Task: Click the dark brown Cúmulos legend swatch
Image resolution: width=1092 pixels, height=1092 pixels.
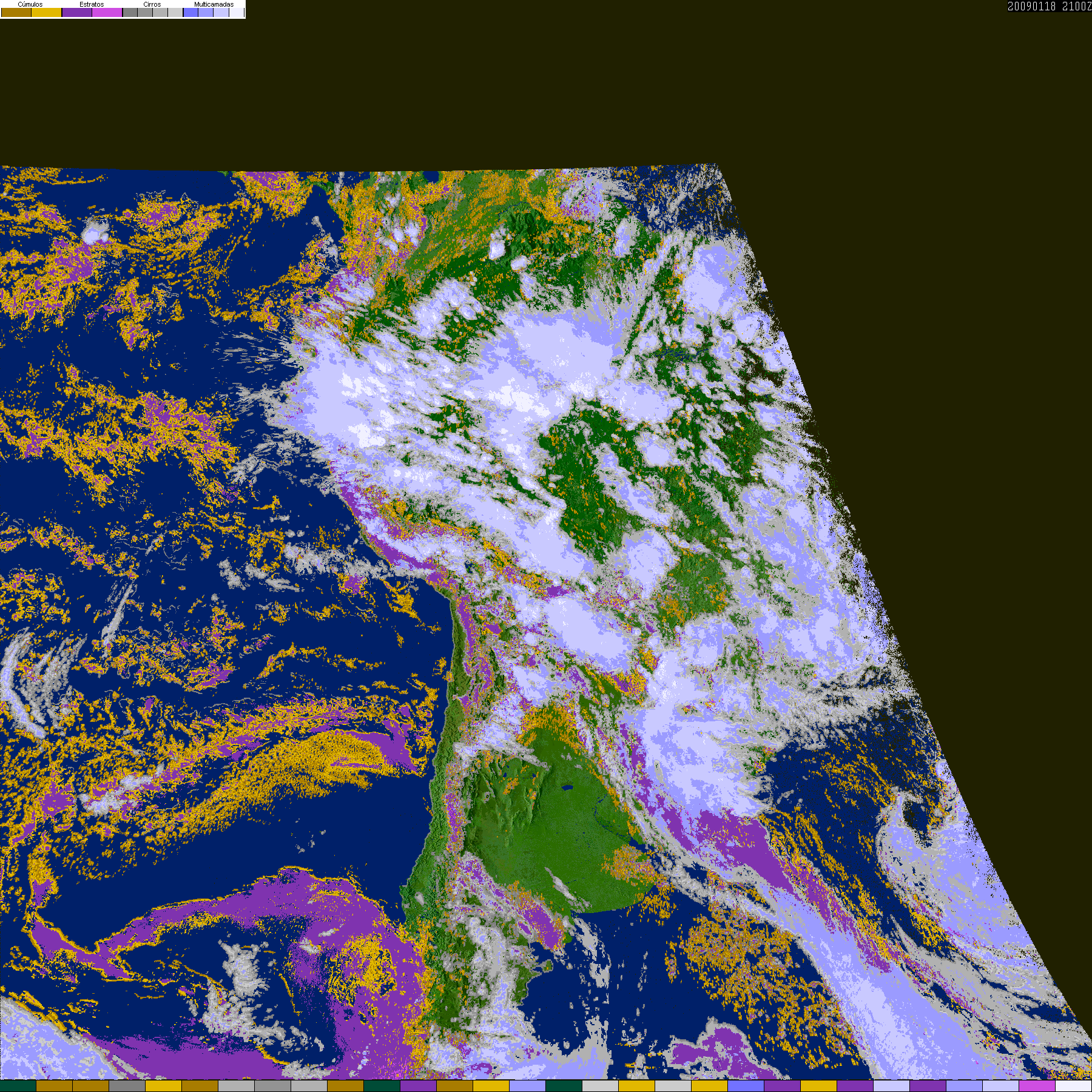Action: [16, 12]
